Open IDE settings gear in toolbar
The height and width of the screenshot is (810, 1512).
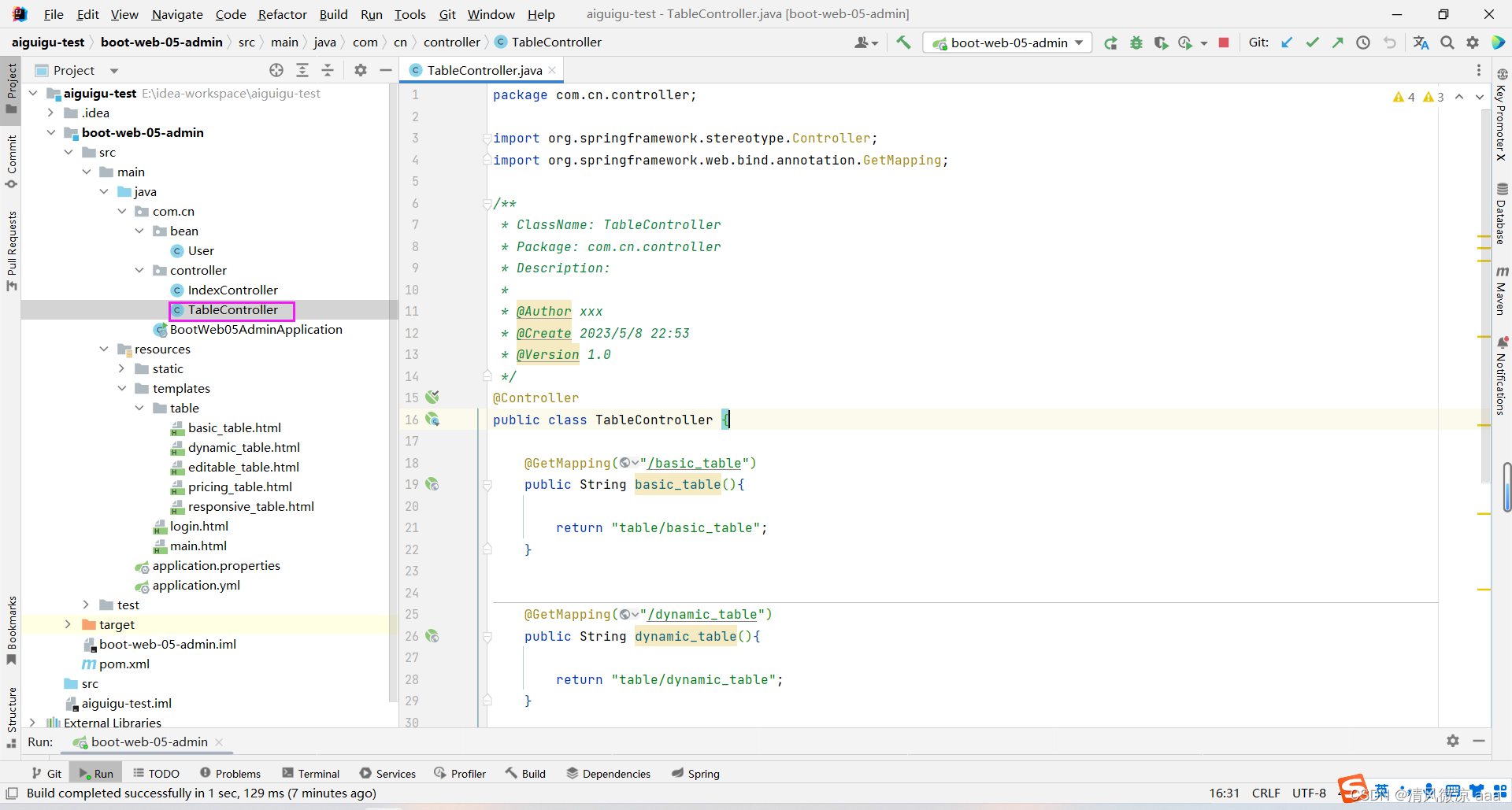click(1473, 43)
